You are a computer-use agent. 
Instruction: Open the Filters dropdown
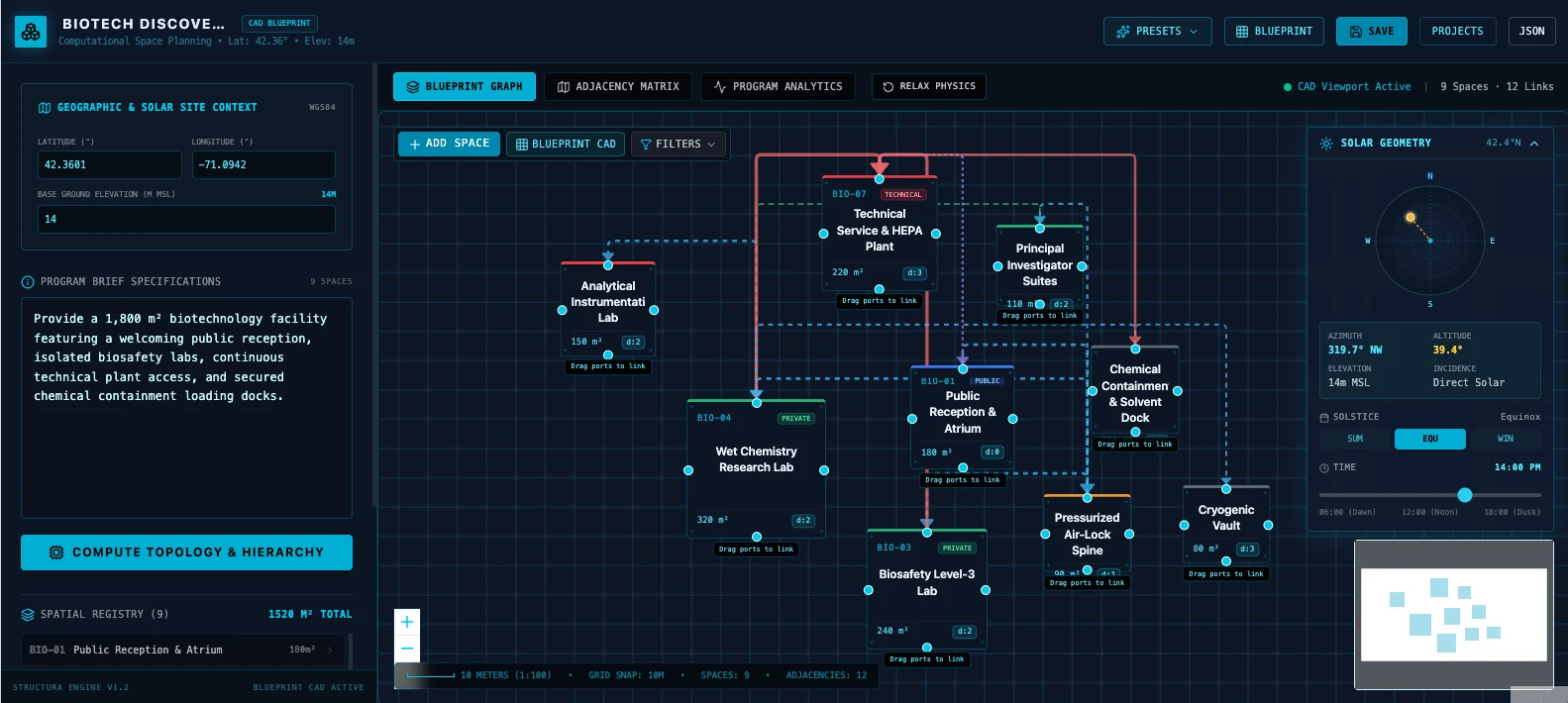click(679, 145)
